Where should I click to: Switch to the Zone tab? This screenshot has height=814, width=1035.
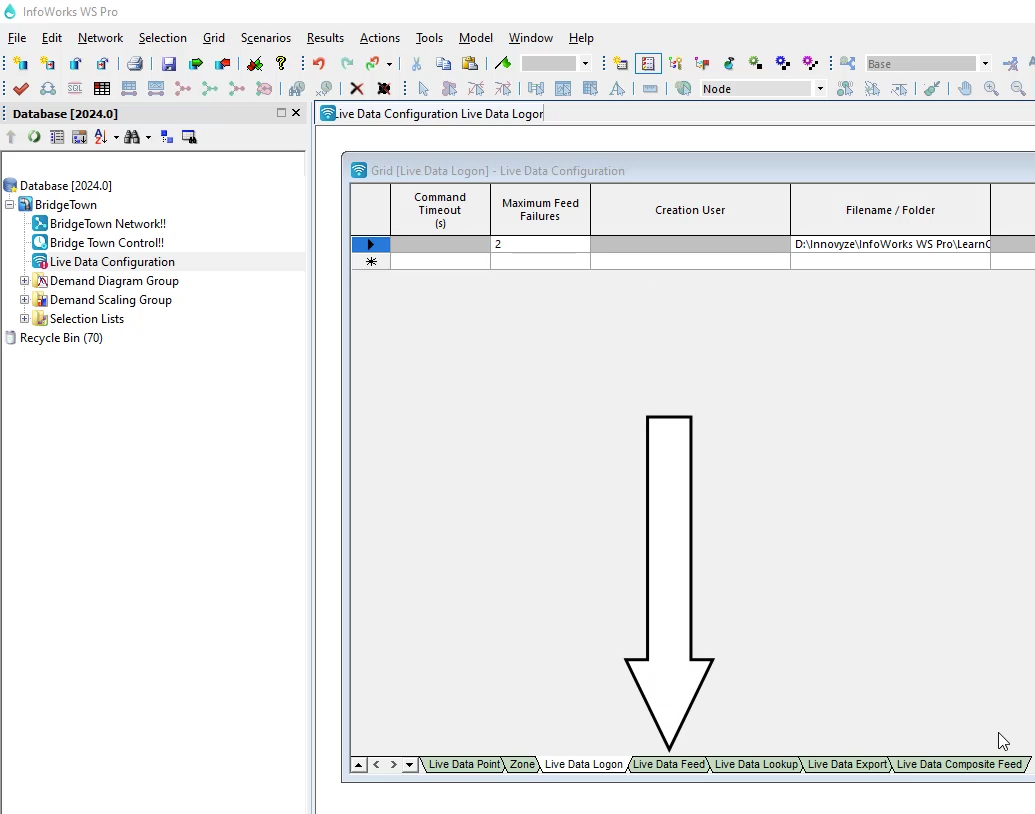click(521, 764)
